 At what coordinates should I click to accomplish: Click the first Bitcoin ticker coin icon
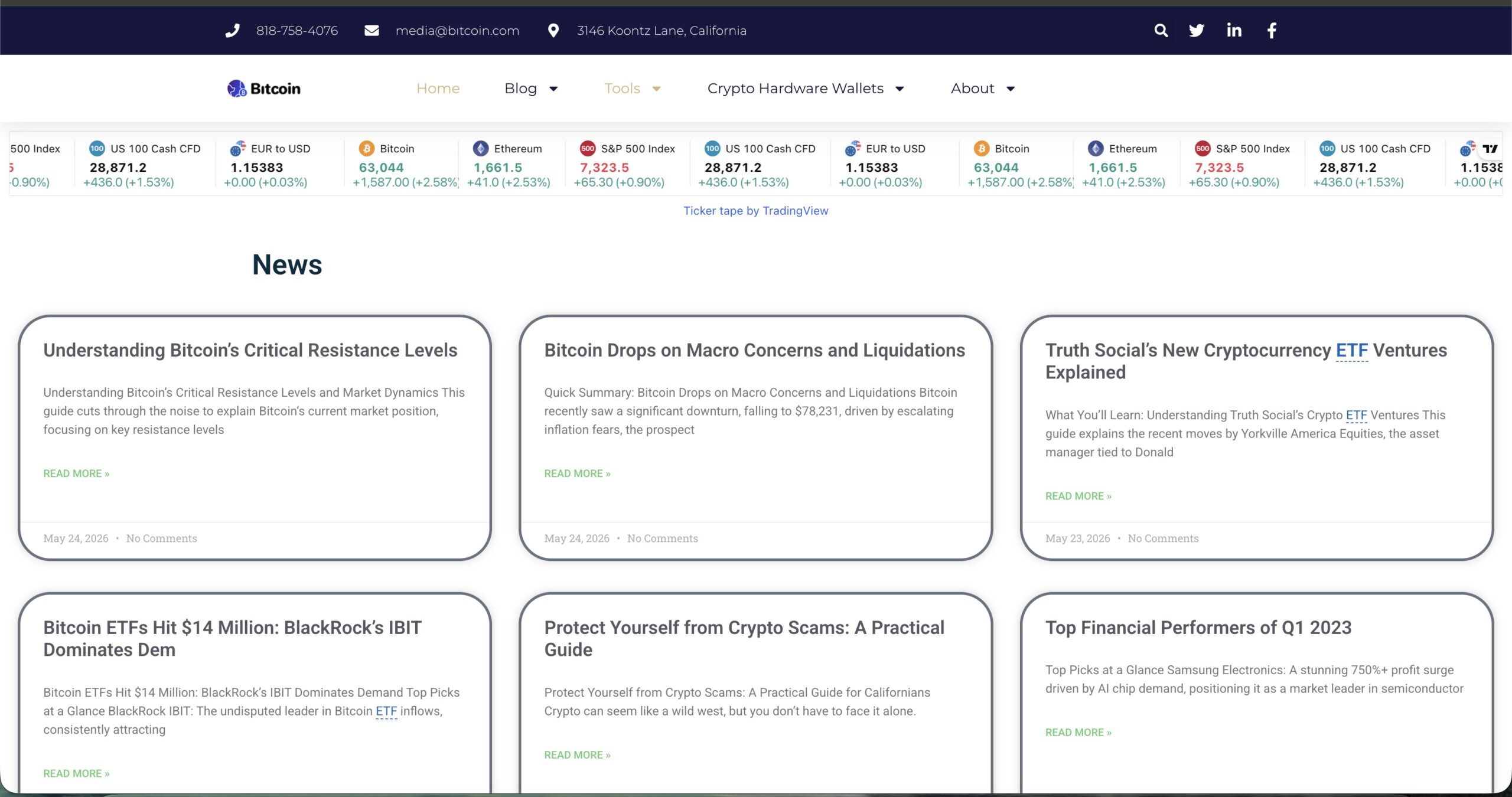click(x=367, y=149)
